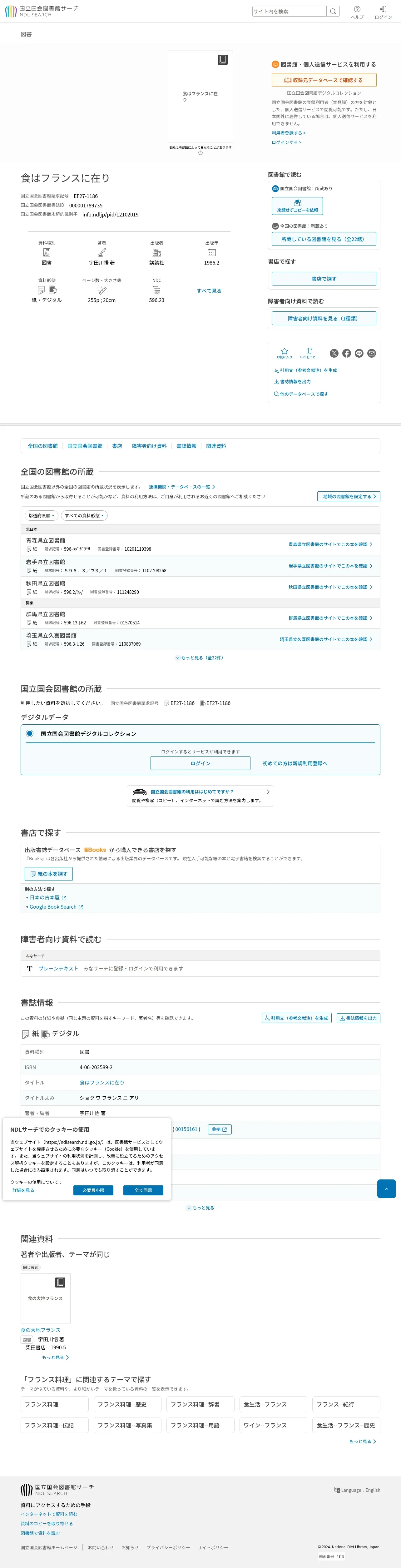Open 日本の古本屋 external link
Viewport: 401px width, 1568px height.
(x=48, y=897)
